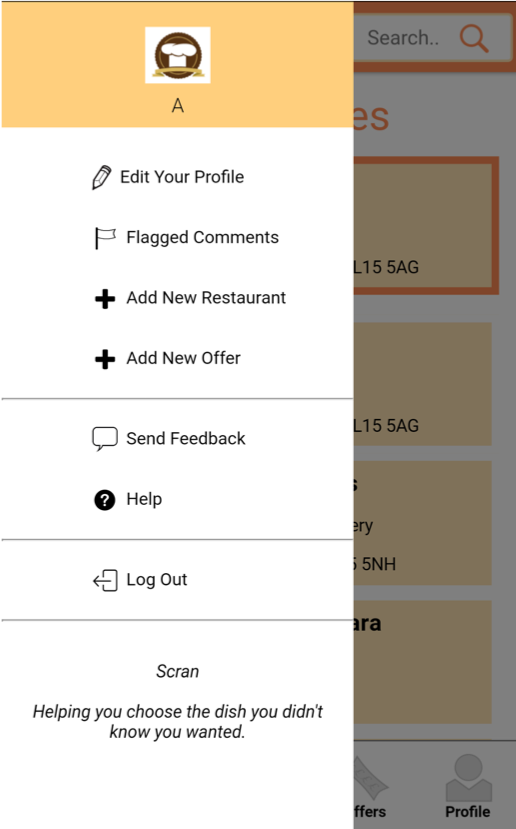Choose the Log Out text
This screenshot has height=829, width=516.
156,579
